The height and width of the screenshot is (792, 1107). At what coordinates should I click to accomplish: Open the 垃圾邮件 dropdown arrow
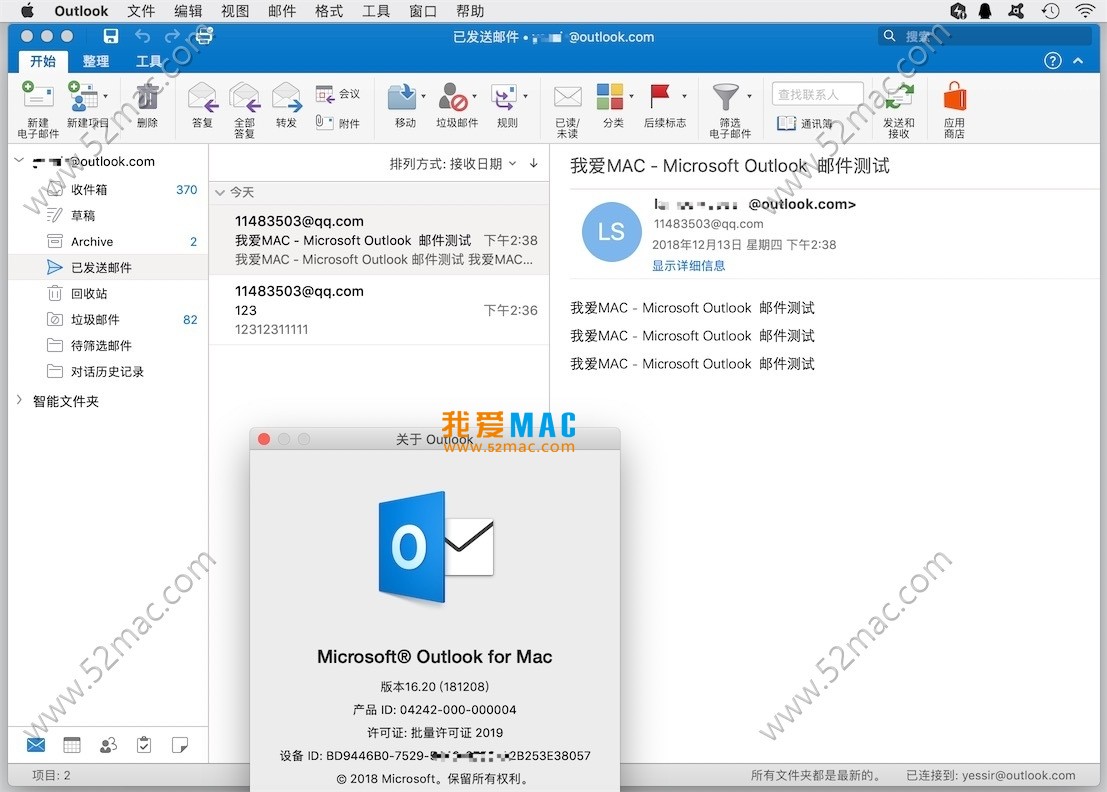pyautogui.click(x=474, y=96)
